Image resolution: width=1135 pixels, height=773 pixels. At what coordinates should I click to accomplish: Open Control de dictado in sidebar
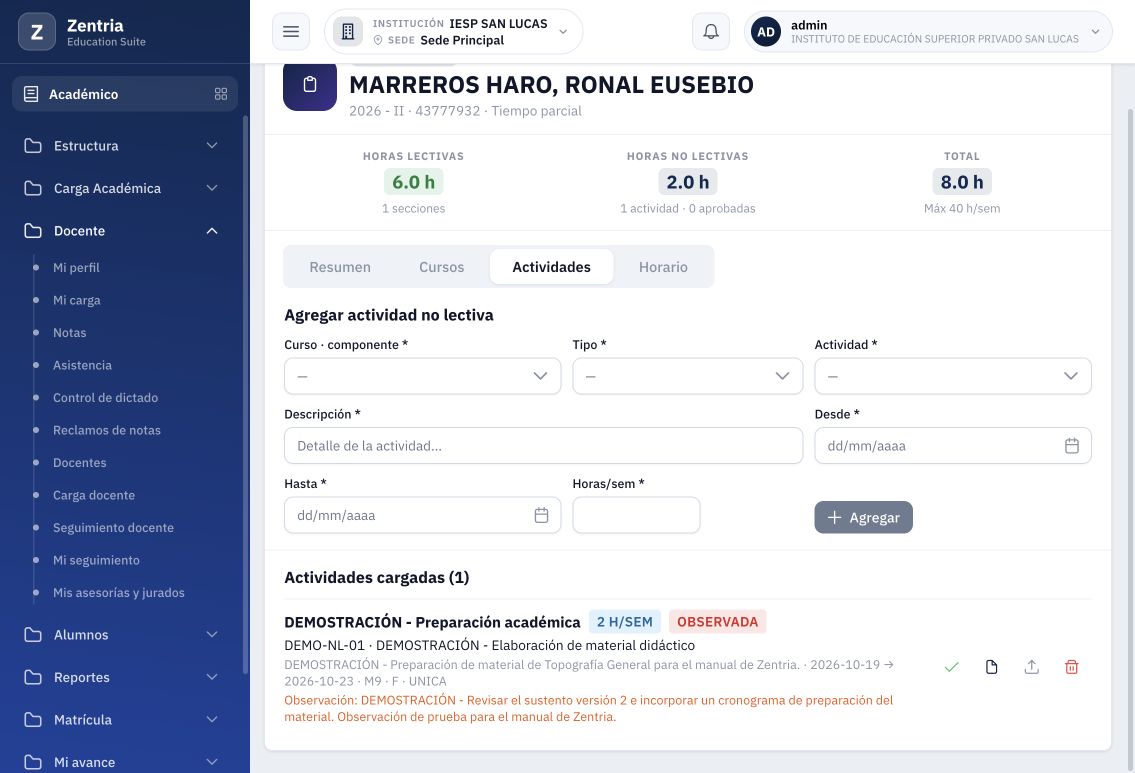pyautogui.click(x=106, y=397)
